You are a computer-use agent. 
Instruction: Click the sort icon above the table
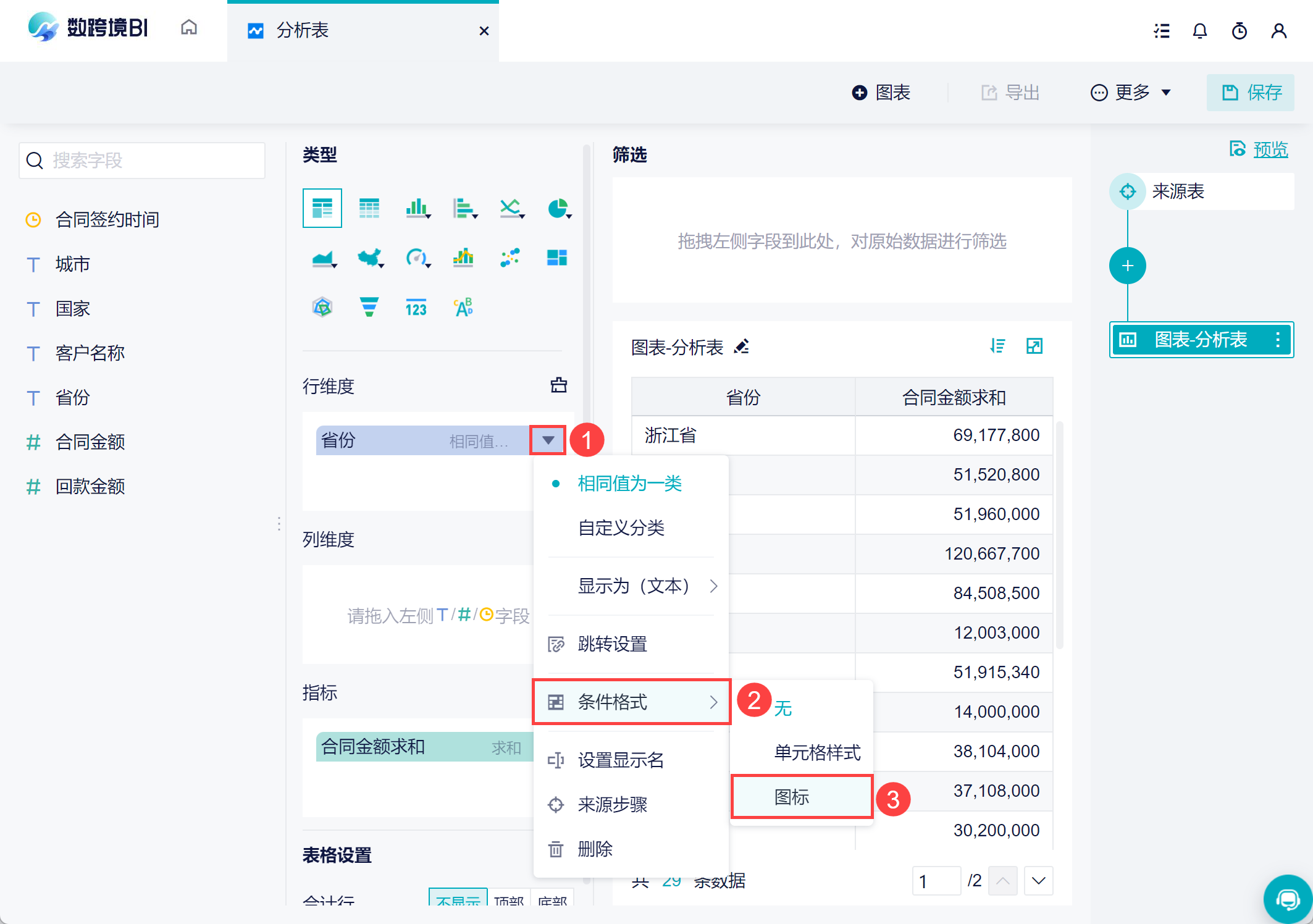[997, 346]
